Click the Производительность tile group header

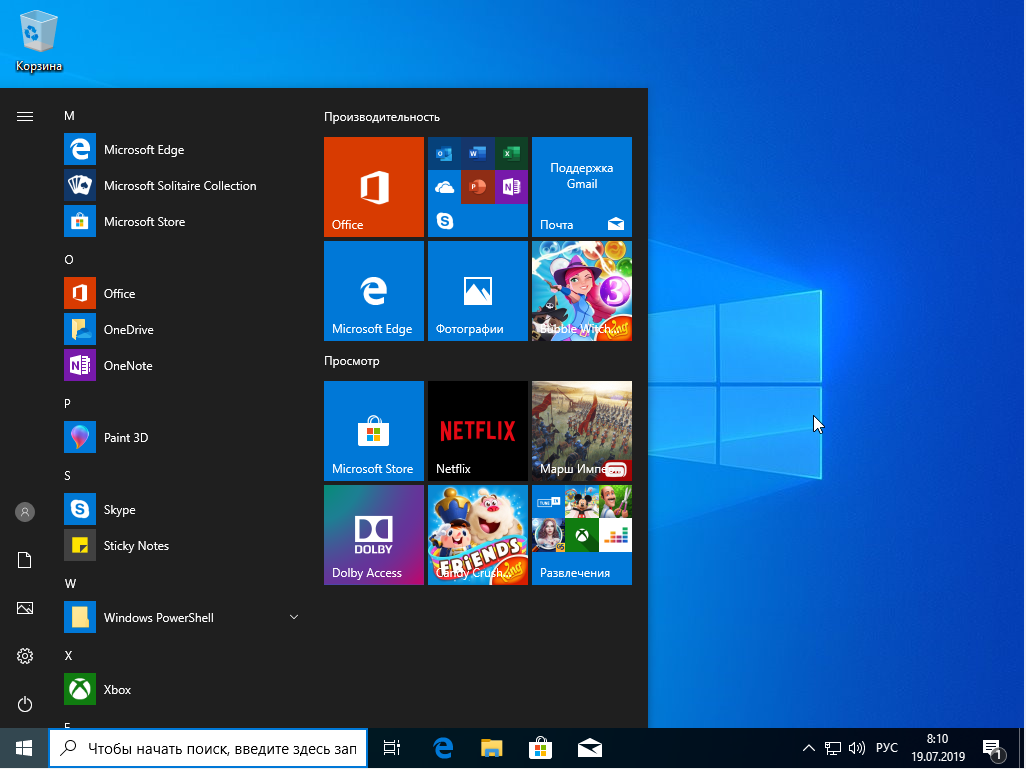tap(381, 117)
